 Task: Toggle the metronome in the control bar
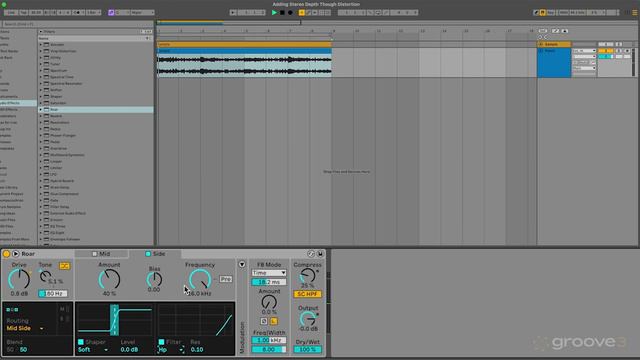[x=77, y=13]
